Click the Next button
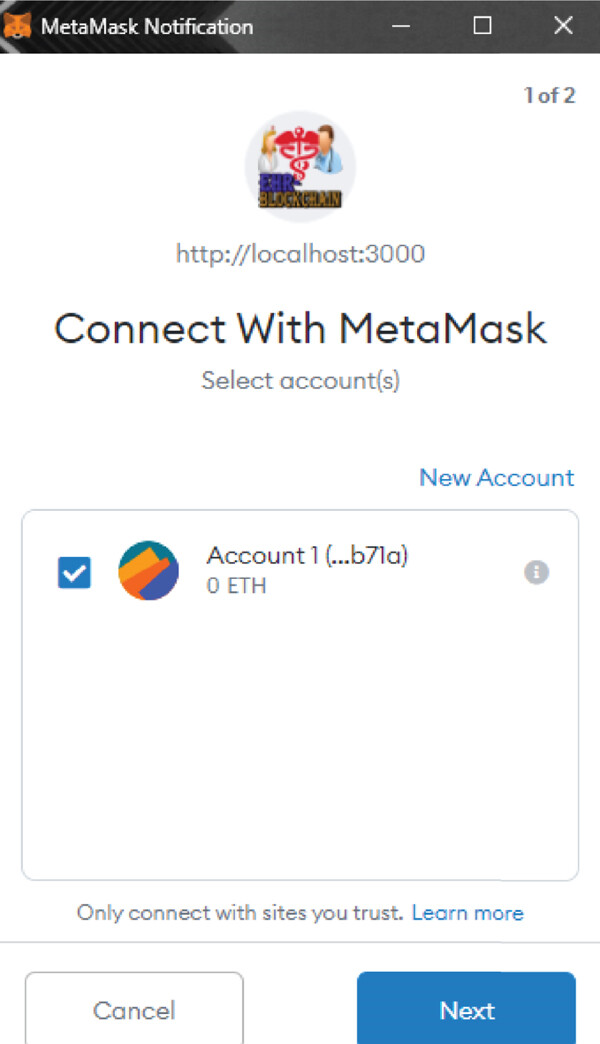The image size is (600, 1044). click(466, 1009)
